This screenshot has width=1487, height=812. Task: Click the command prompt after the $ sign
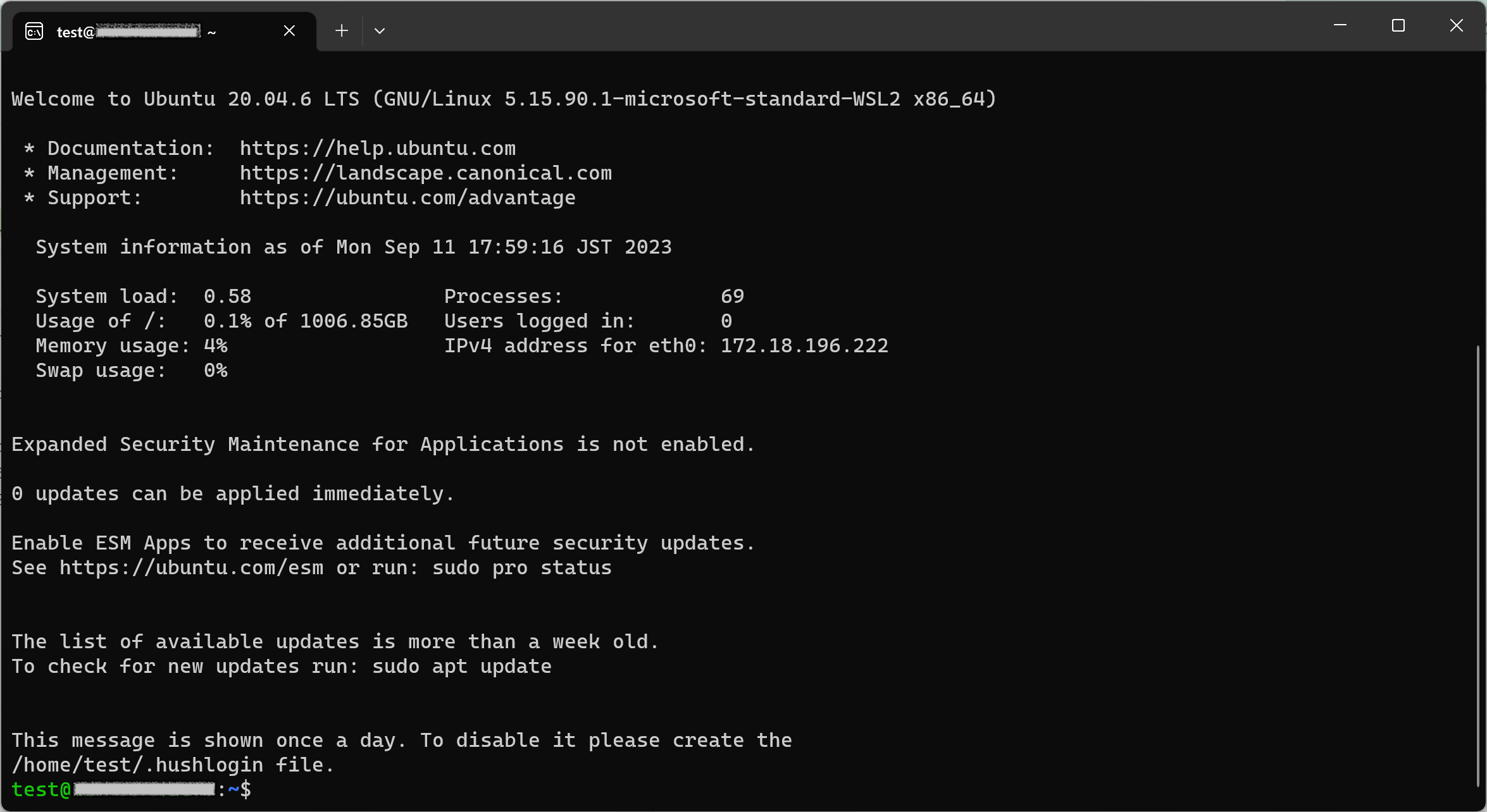coord(266,789)
